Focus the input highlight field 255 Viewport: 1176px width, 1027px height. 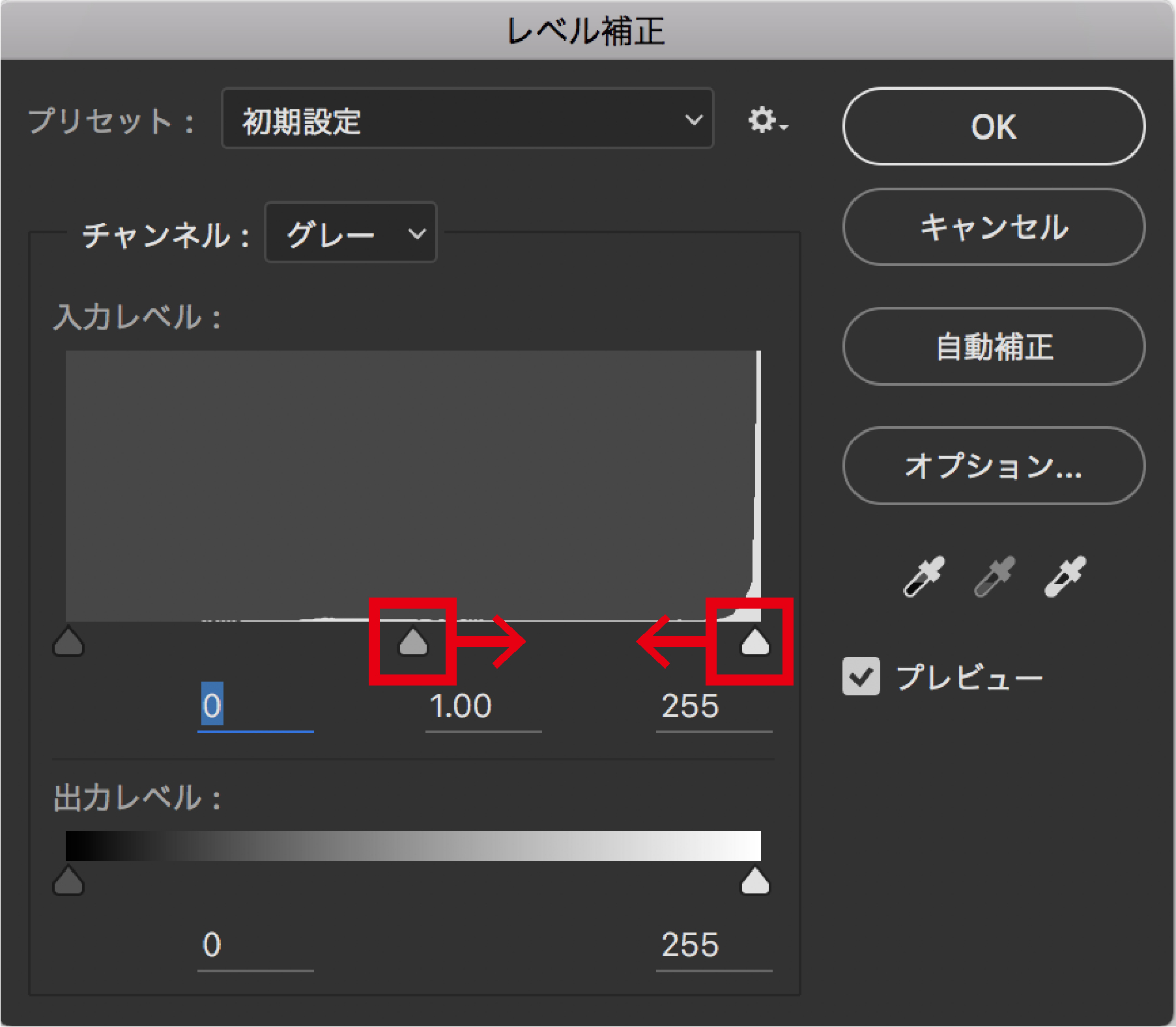pos(714,707)
